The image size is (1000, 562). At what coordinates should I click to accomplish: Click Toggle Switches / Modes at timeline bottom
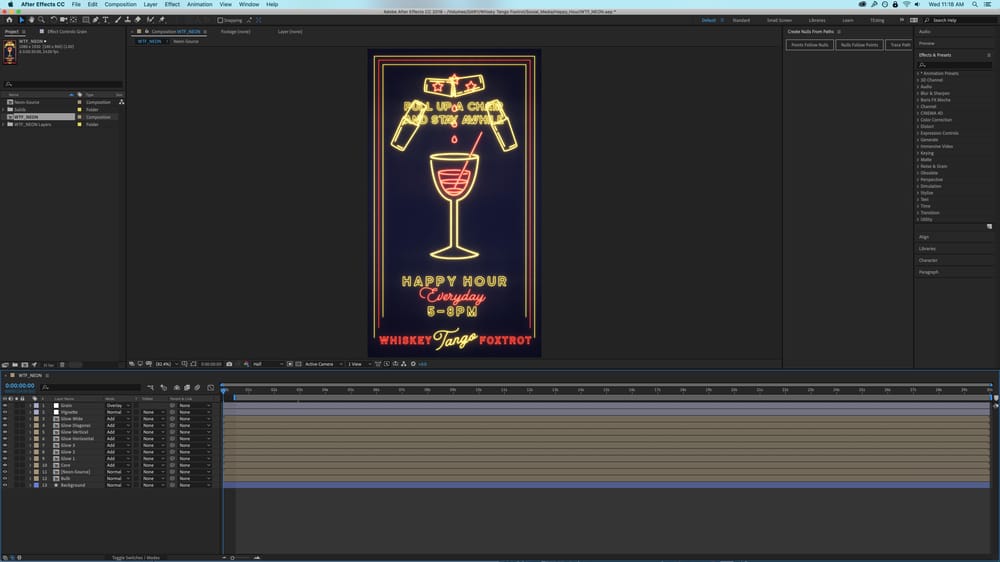[x=135, y=558]
